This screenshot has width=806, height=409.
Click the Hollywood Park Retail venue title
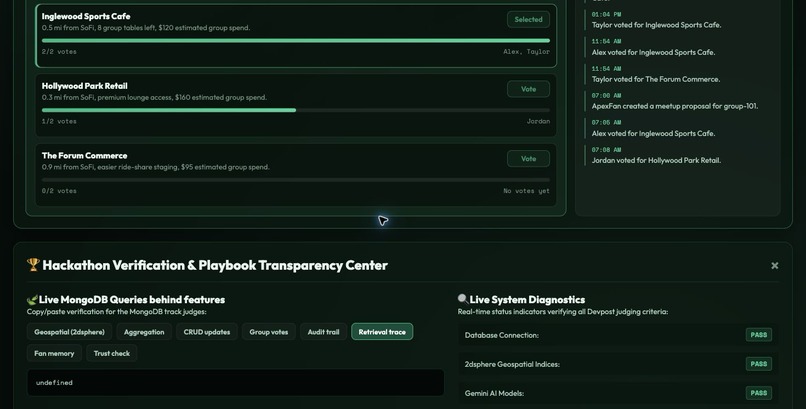tap(84, 86)
